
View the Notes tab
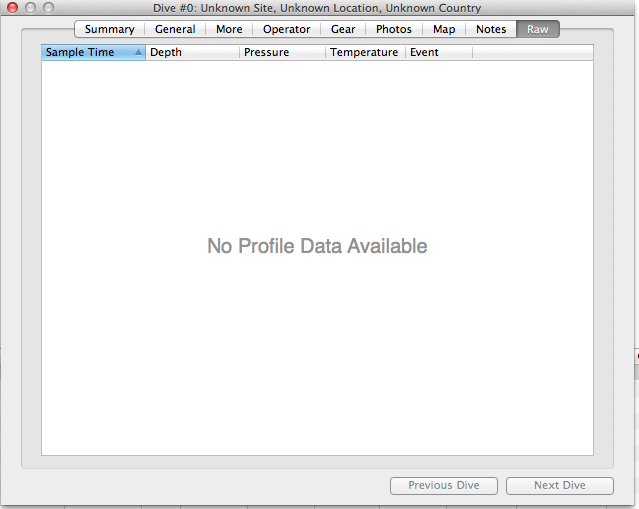[491, 29]
